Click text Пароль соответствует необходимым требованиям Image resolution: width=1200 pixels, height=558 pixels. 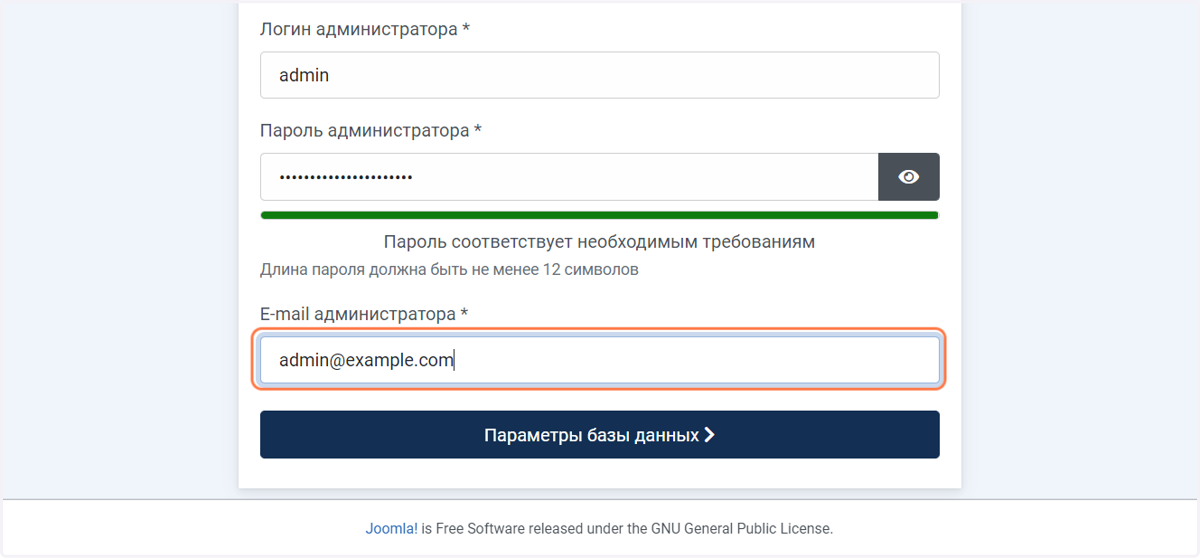[x=599, y=242]
